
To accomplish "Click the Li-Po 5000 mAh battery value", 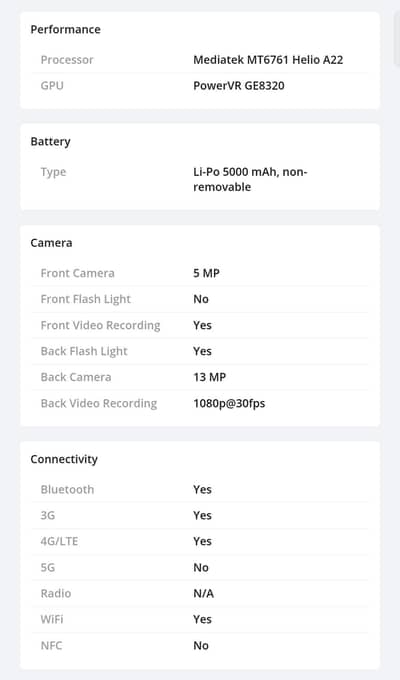I will pos(250,180).
